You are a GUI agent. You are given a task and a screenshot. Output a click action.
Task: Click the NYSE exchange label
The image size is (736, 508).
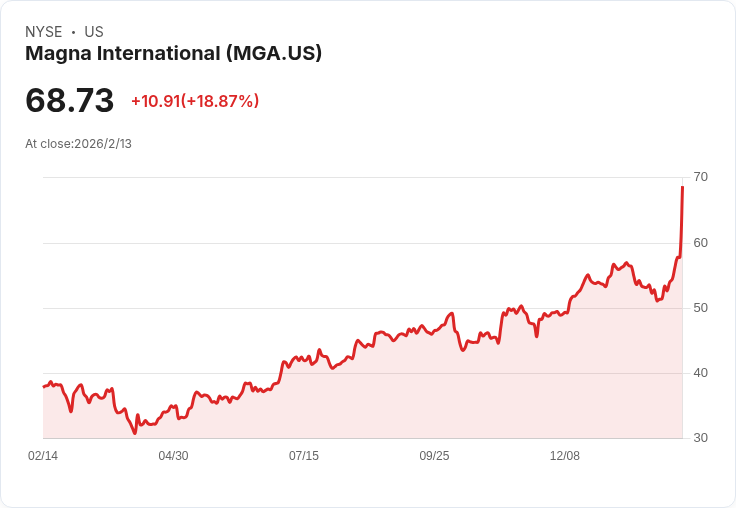click(43, 32)
